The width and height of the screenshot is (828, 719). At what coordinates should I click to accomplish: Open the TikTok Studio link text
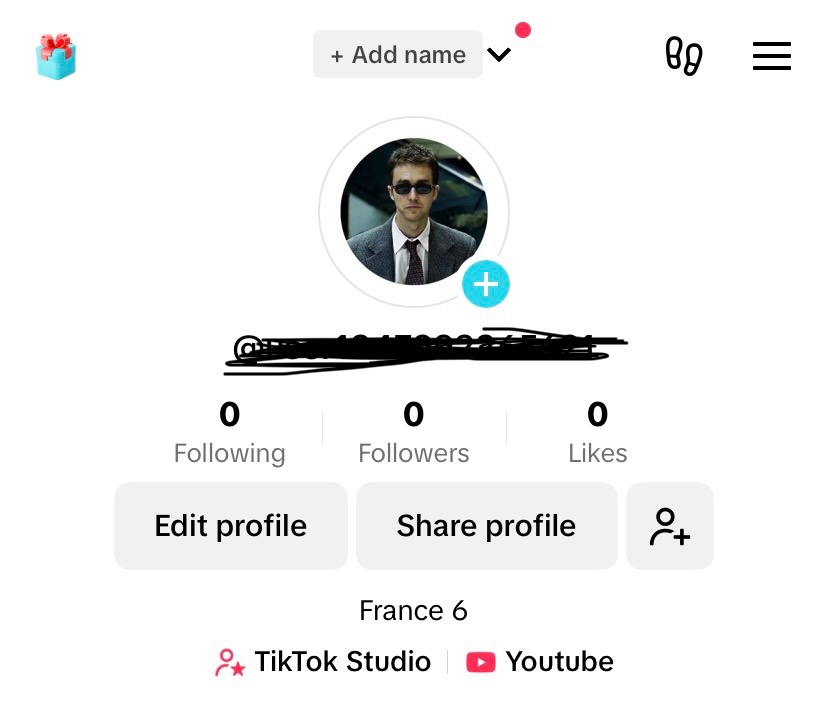point(342,661)
